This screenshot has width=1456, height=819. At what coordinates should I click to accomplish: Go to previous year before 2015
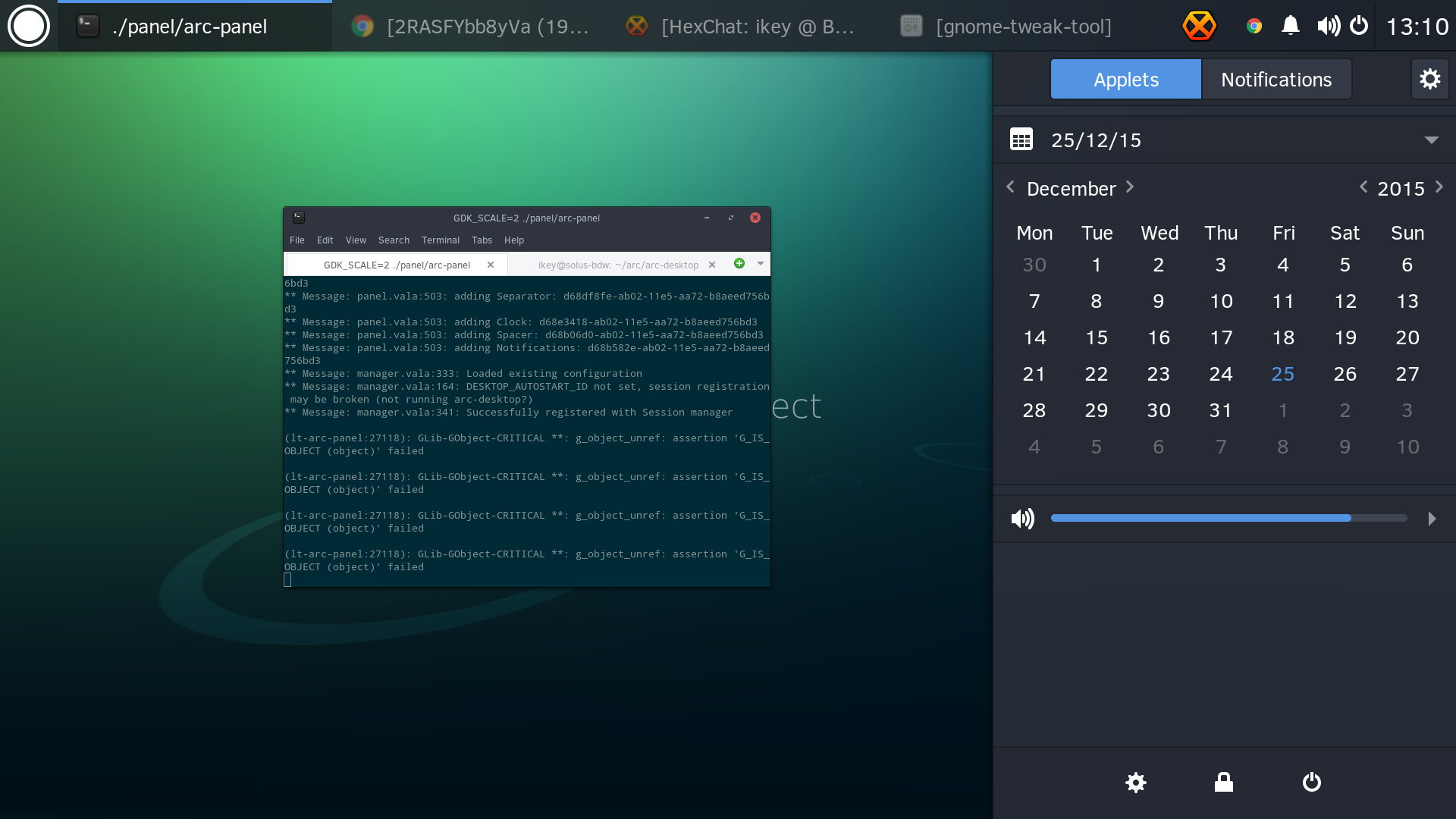1363,187
